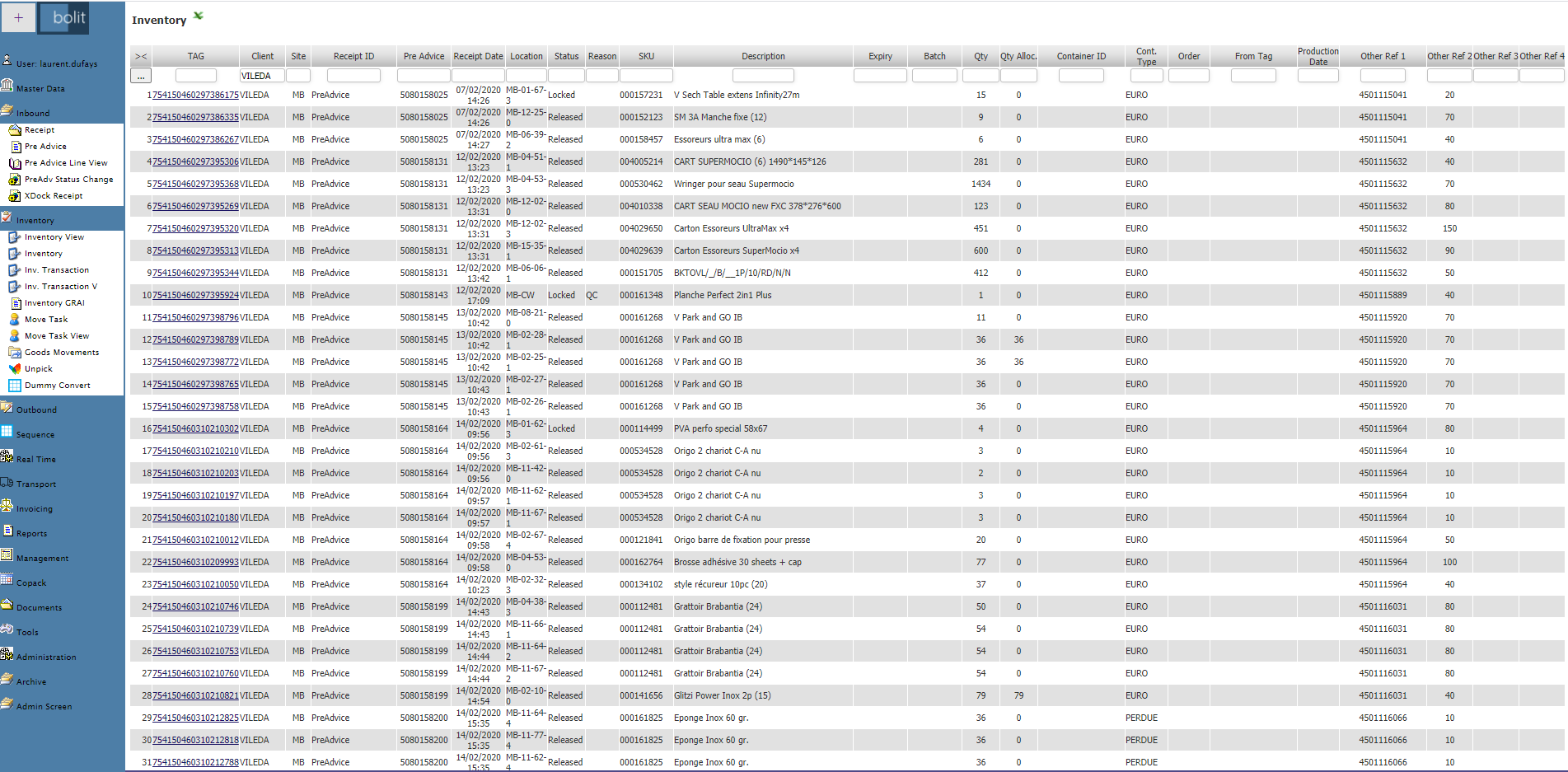The width and height of the screenshot is (1568, 772).
Task: Sort by Status column header
Action: (x=566, y=56)
